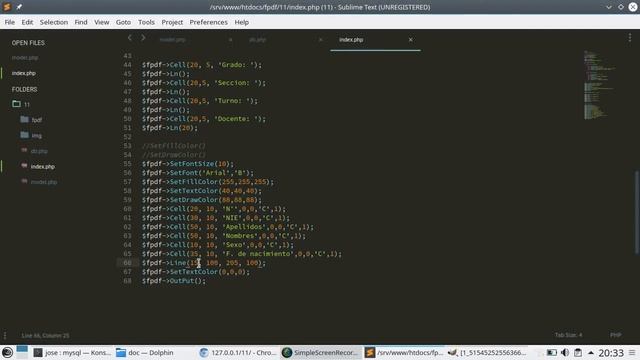Switch to the jose : mysql Konsole window

[72, 352]
